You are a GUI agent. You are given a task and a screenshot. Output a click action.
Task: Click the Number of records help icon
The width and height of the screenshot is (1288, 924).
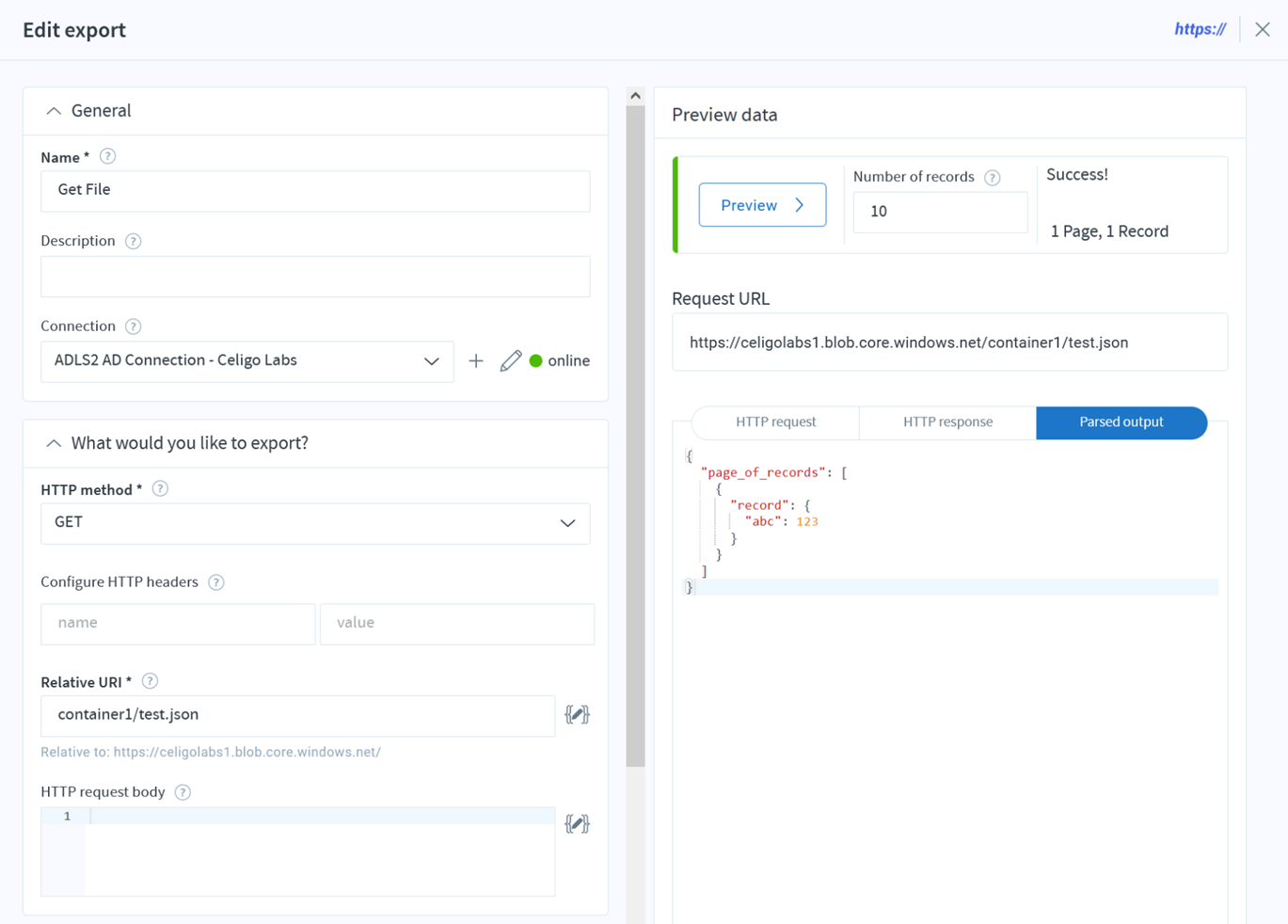point(993,178)
